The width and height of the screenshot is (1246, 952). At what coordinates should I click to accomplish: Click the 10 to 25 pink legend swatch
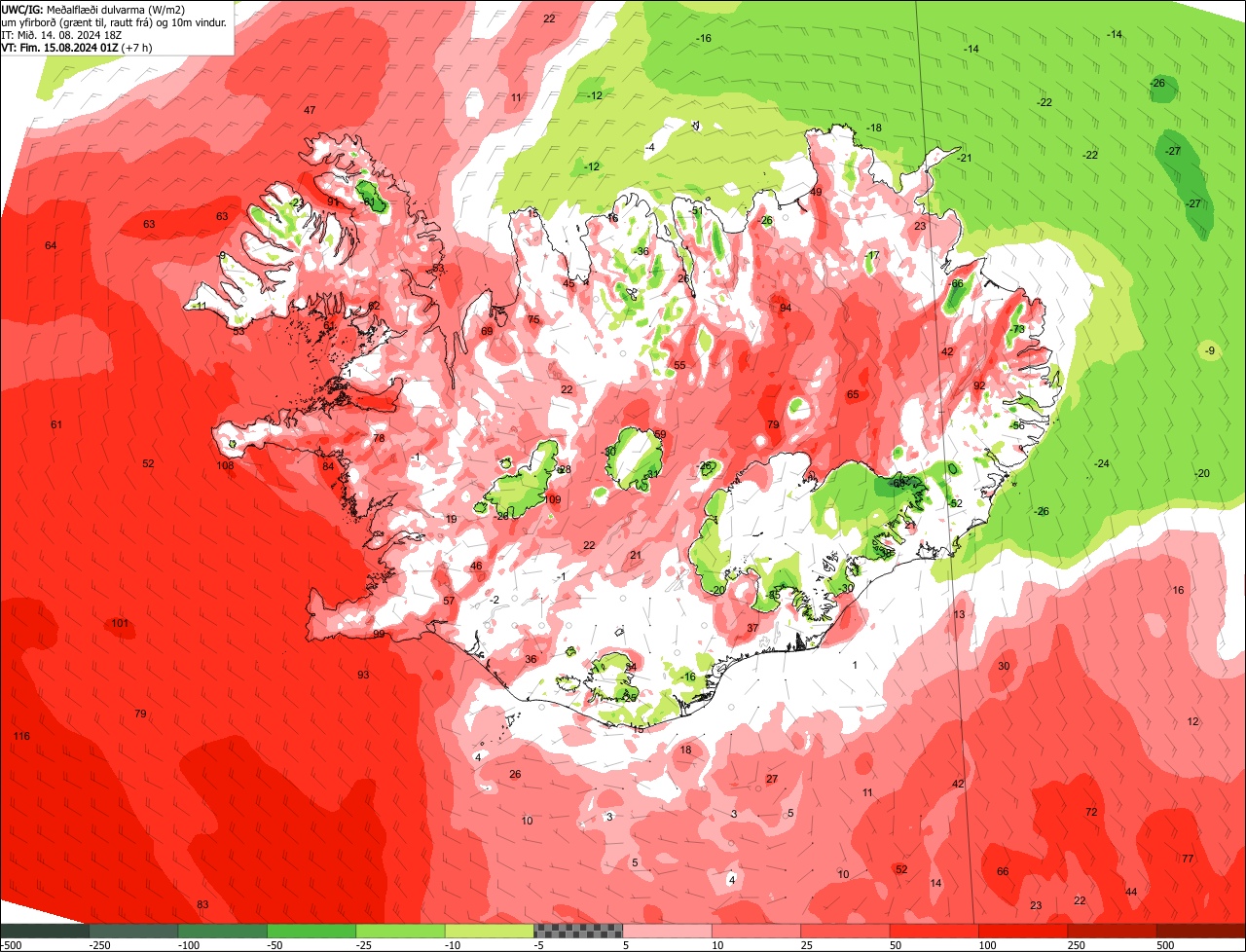click(x=757, y=931)
